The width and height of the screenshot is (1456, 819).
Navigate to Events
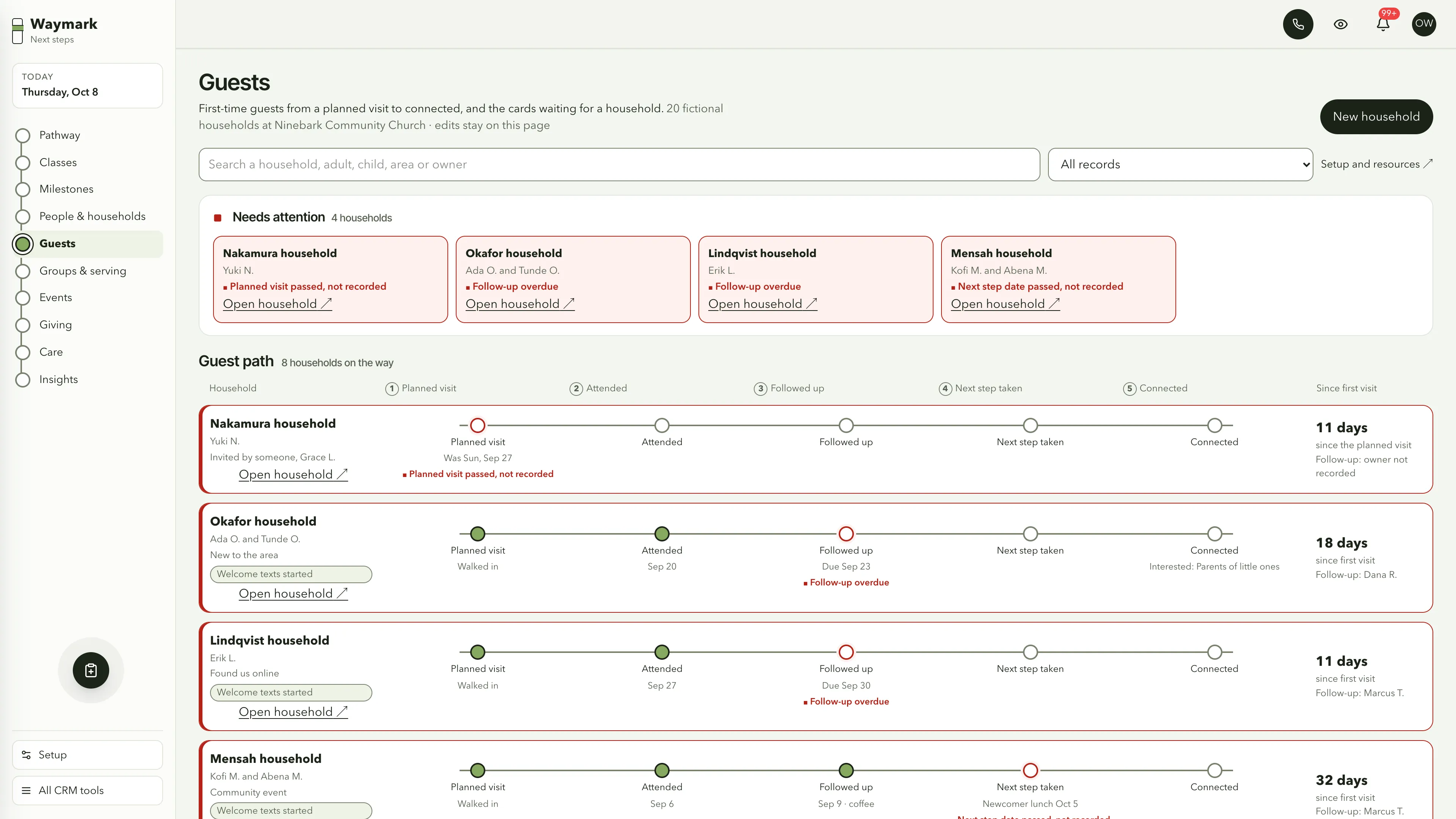pos(88,297)
